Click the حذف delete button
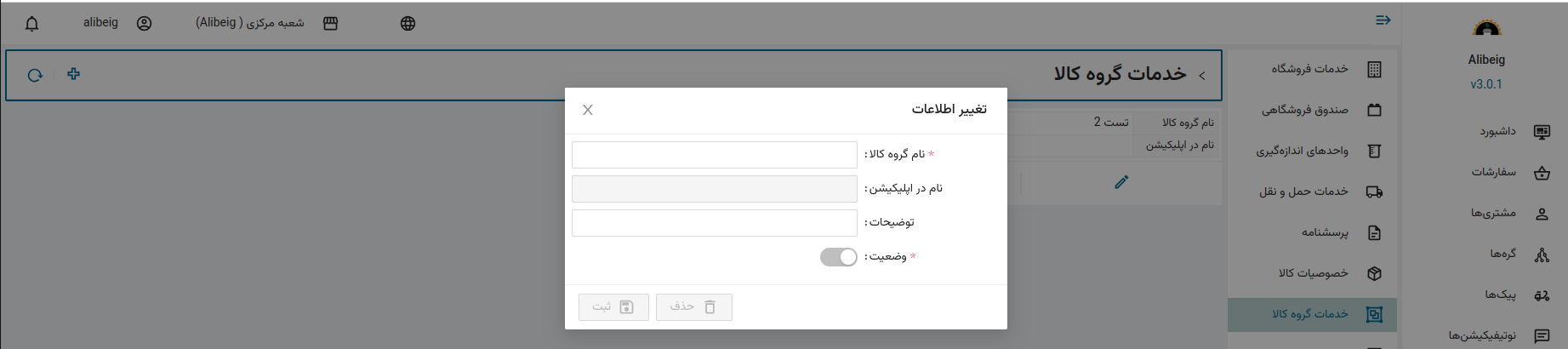The width and height of the screenshot is (1568, 349). click(x=693, y=307)
